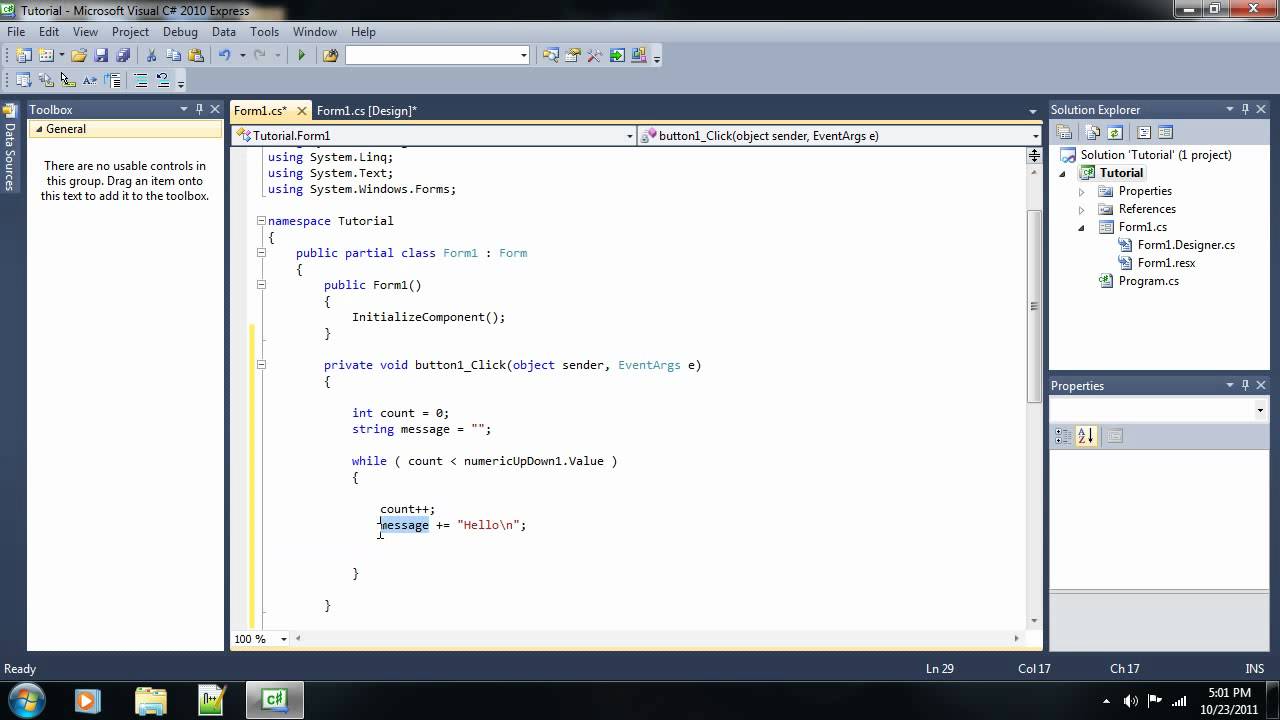1280x720 pixels.
Task: Open the Tutorial.Form1 class dropdown
Action: click(x=629, y=136)
